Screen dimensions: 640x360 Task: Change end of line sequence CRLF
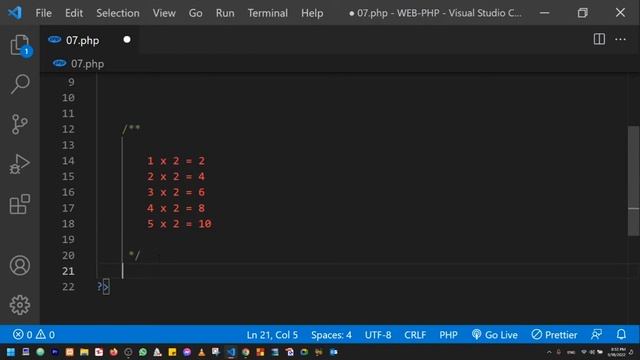[x=415, y=335]
